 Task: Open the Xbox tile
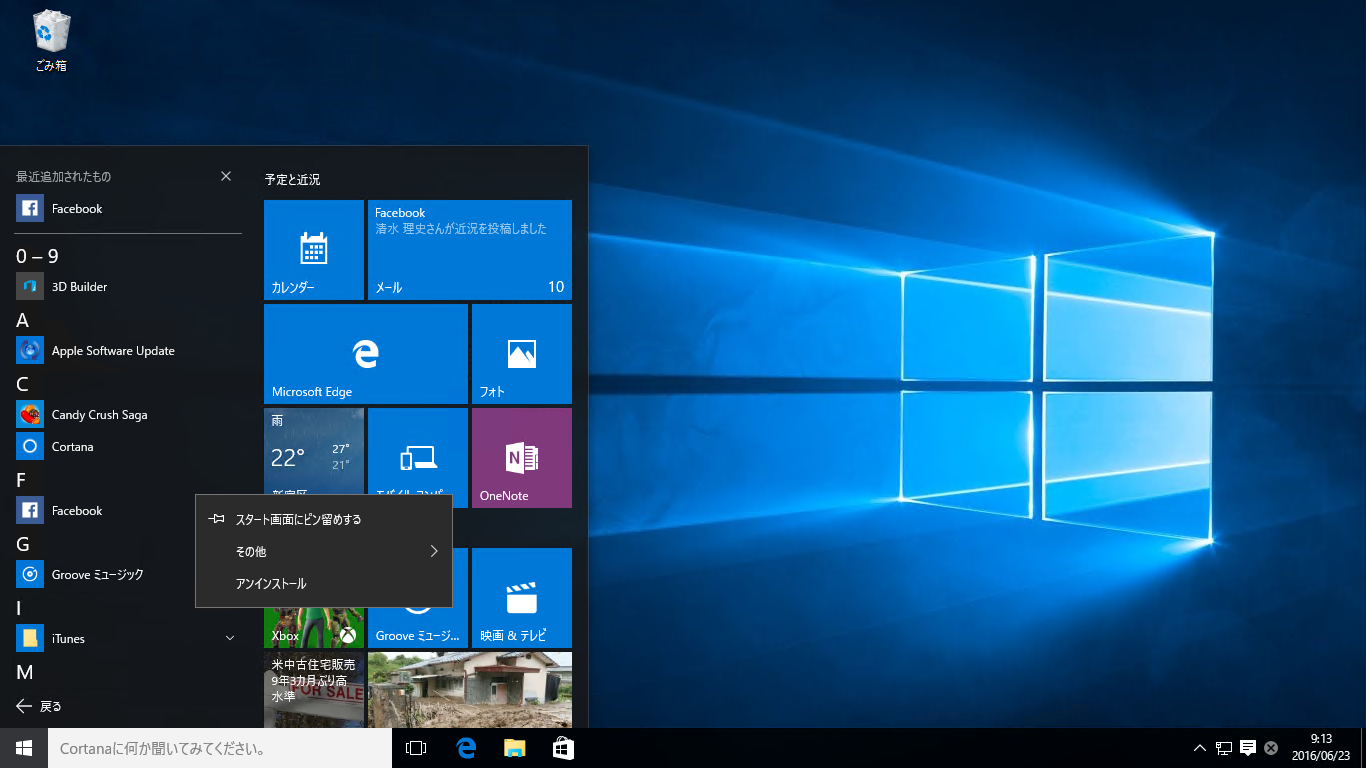(x=314, y=628)
